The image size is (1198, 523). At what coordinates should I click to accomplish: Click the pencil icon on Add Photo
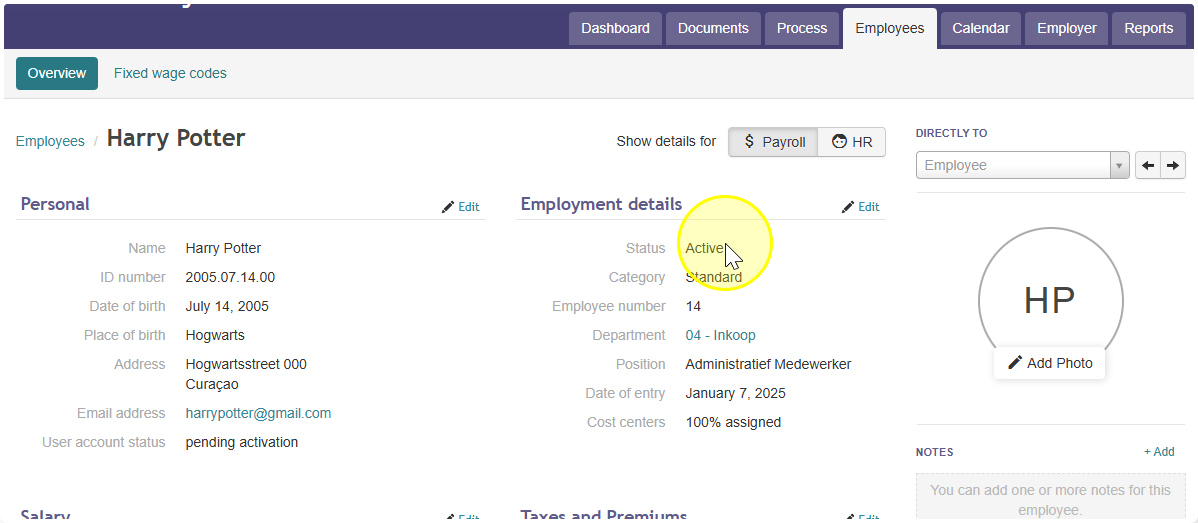point(1015,363)
